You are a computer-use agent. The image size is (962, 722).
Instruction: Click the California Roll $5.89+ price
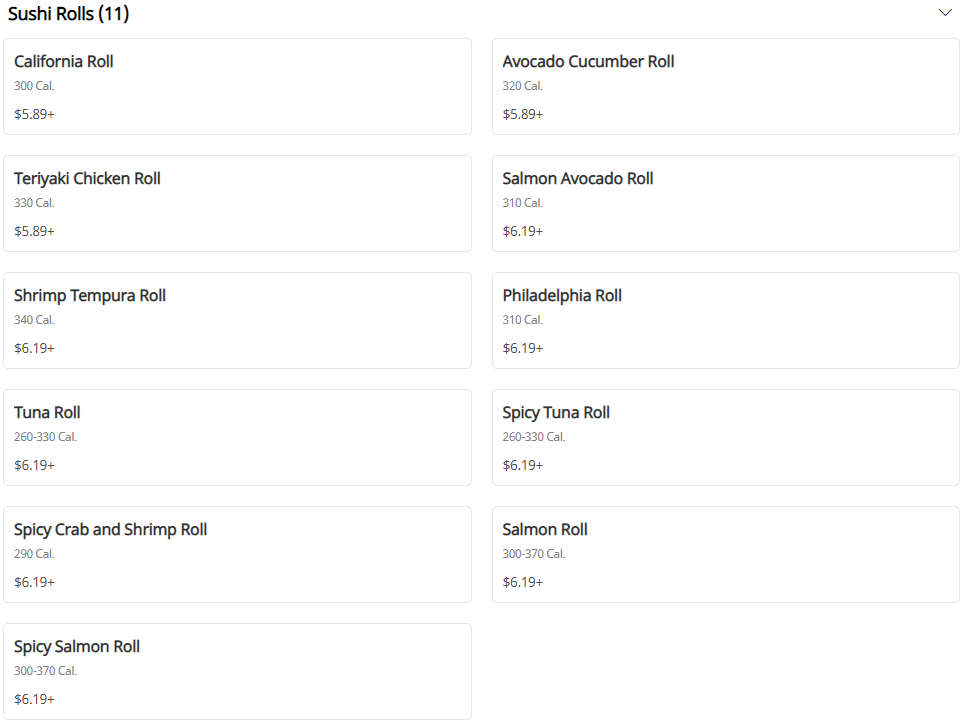coord(34,114)
